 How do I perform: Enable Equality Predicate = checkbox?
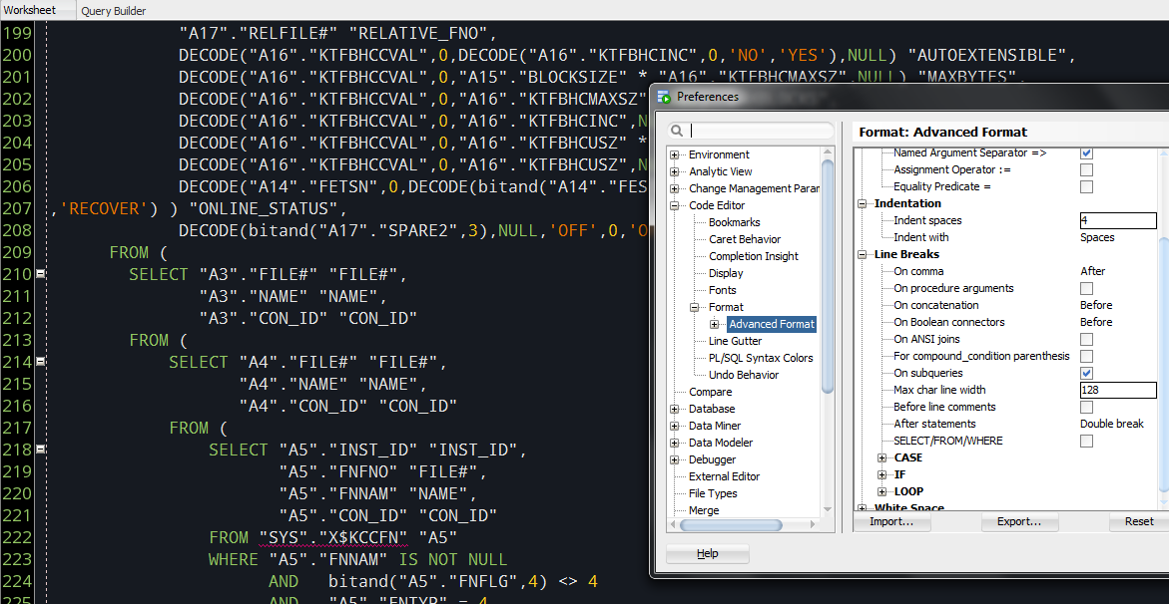1086,186
